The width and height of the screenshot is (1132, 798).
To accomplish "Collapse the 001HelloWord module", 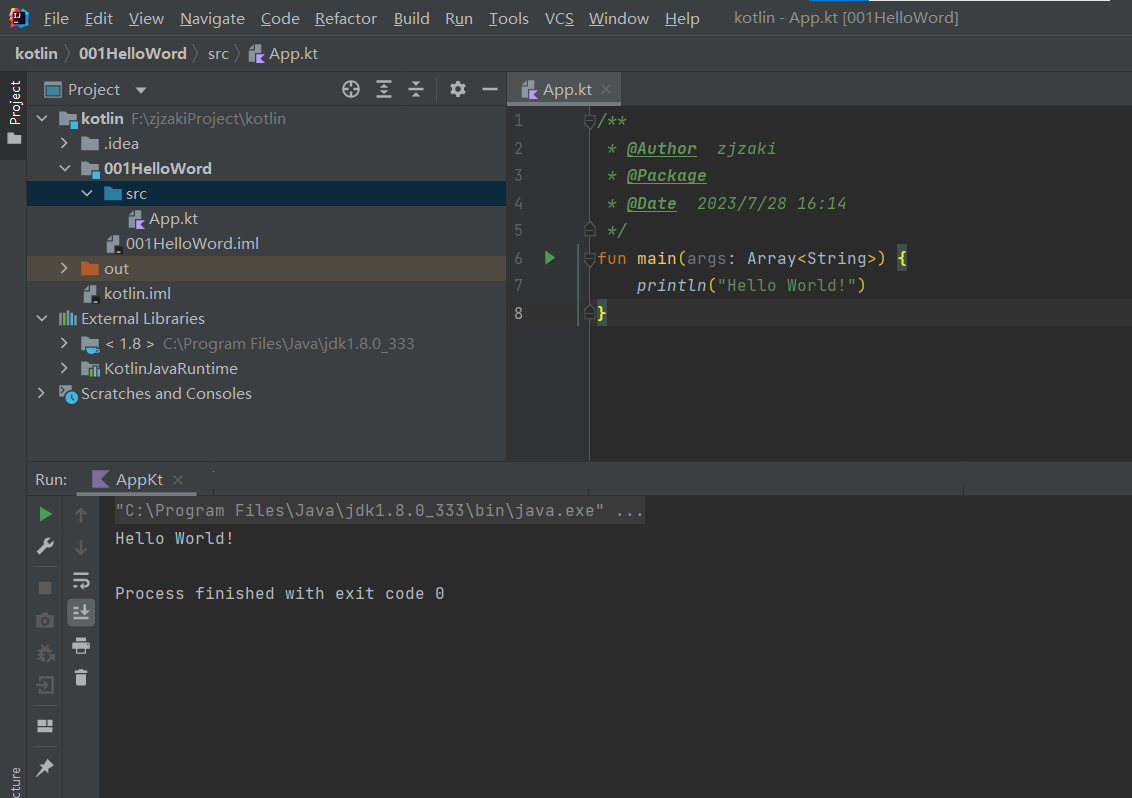I will 65,168.
